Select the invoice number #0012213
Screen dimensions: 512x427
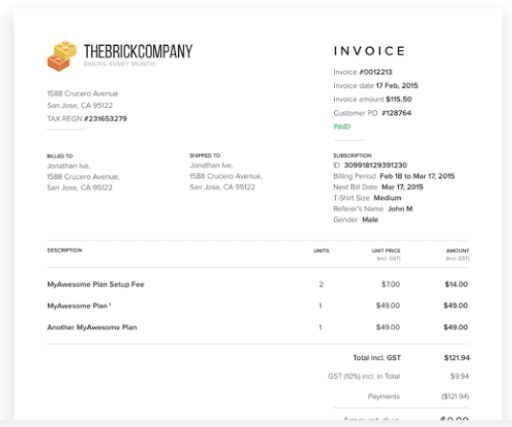[376, 72]
